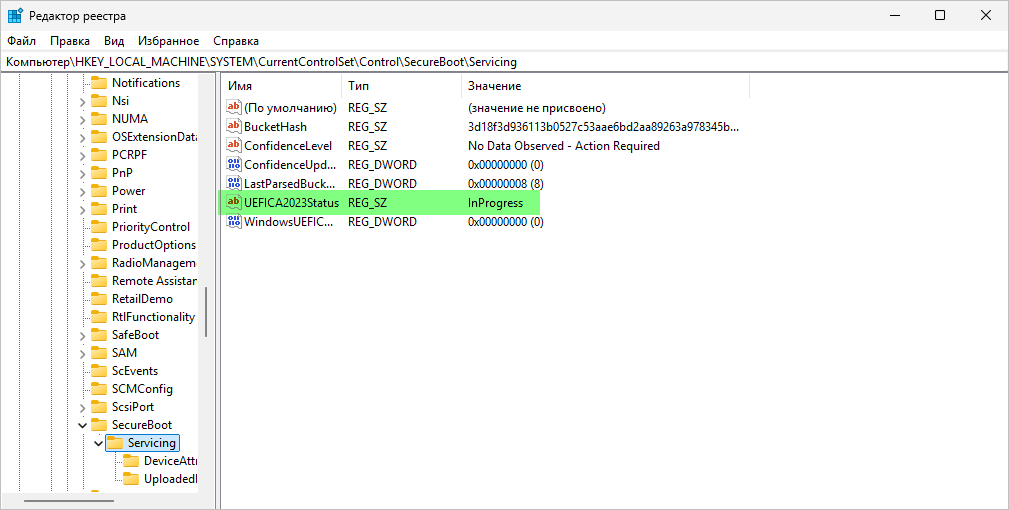This screenshot has width=1009, height=510.
Task: Click the DeviceAttr... subfolder icon
Action: (131, 461)
